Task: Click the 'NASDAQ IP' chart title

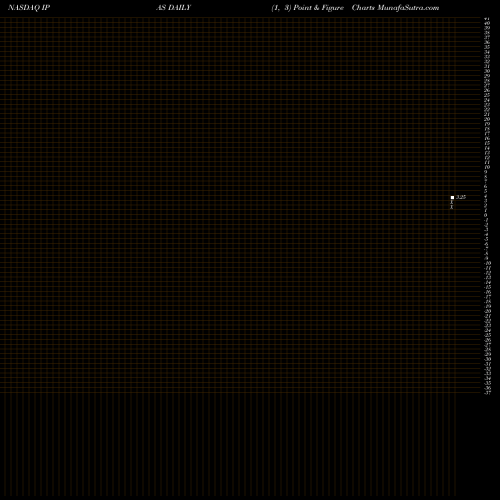Action: click(29, 8)
